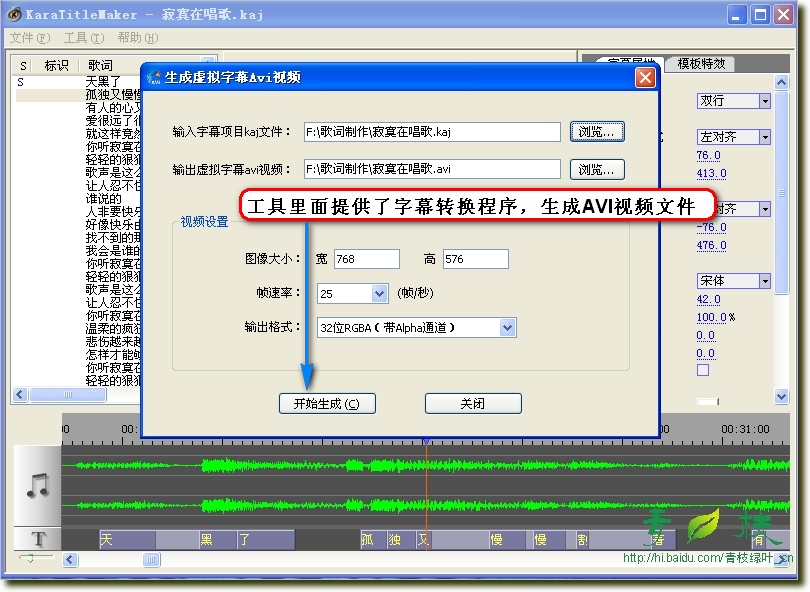
Task: Click the value 76.0 link
Action: tap(708, 155)
